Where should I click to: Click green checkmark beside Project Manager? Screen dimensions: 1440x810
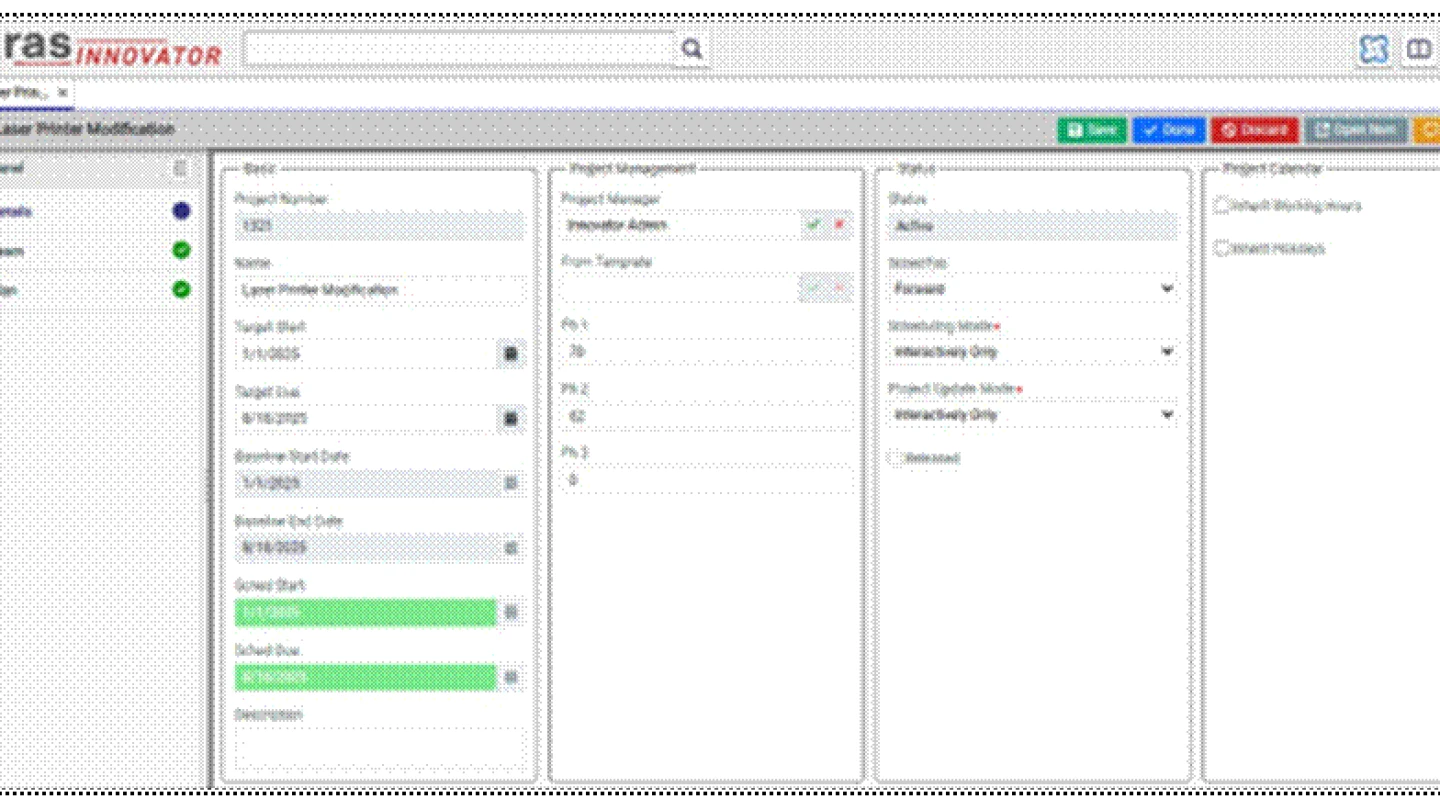click(813, 225)
